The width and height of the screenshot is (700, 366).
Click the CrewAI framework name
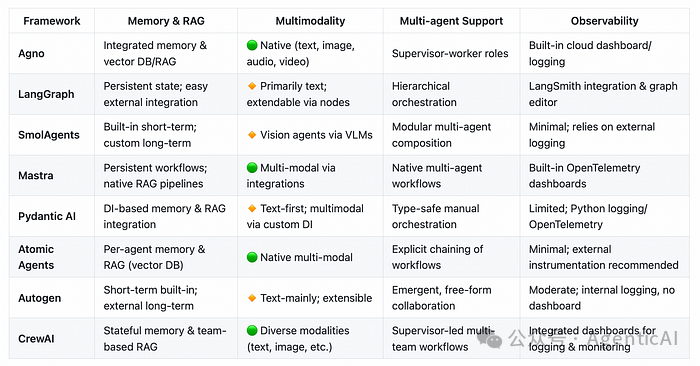coord(36,338)
